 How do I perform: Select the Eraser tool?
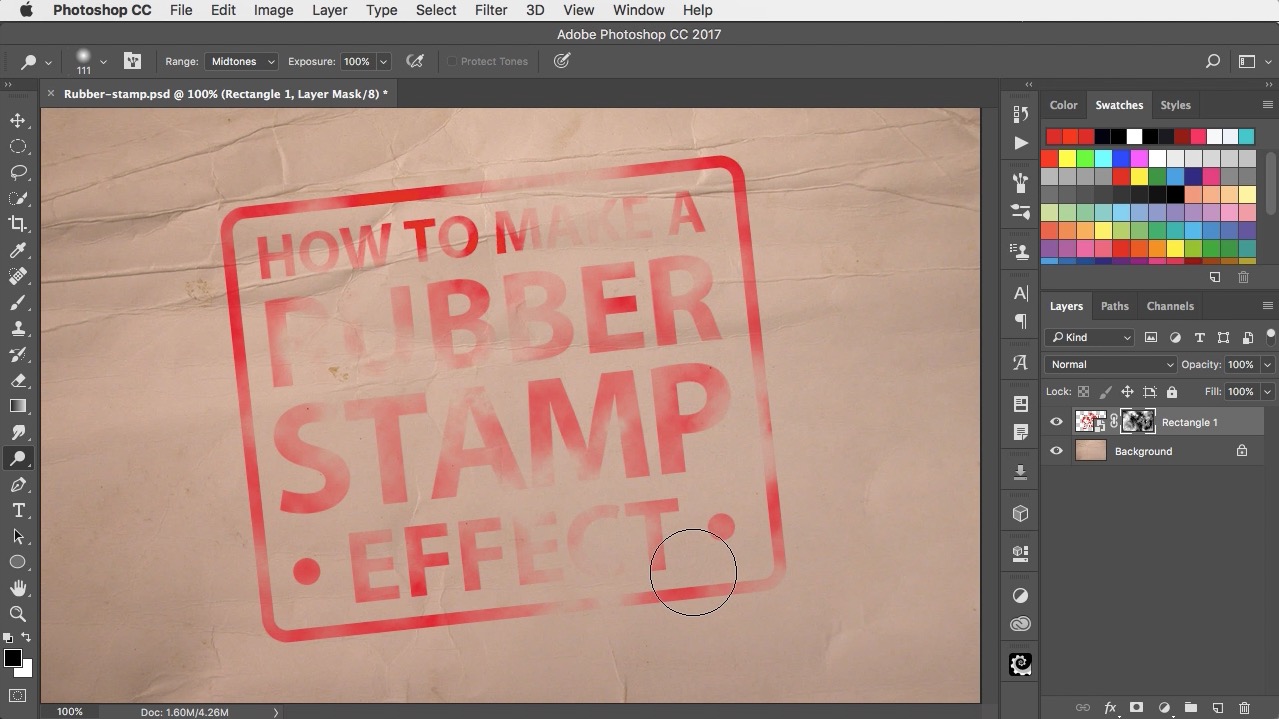pos(18,380)
